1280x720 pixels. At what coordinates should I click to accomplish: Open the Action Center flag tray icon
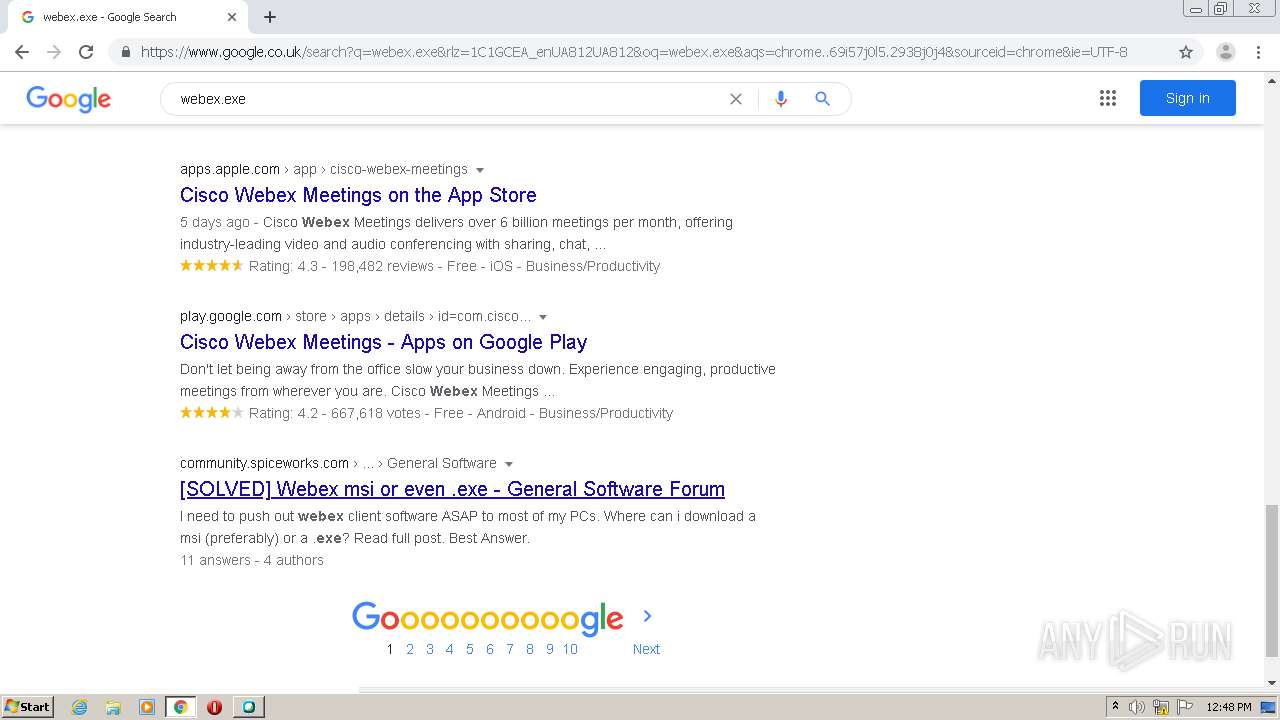1185,707
